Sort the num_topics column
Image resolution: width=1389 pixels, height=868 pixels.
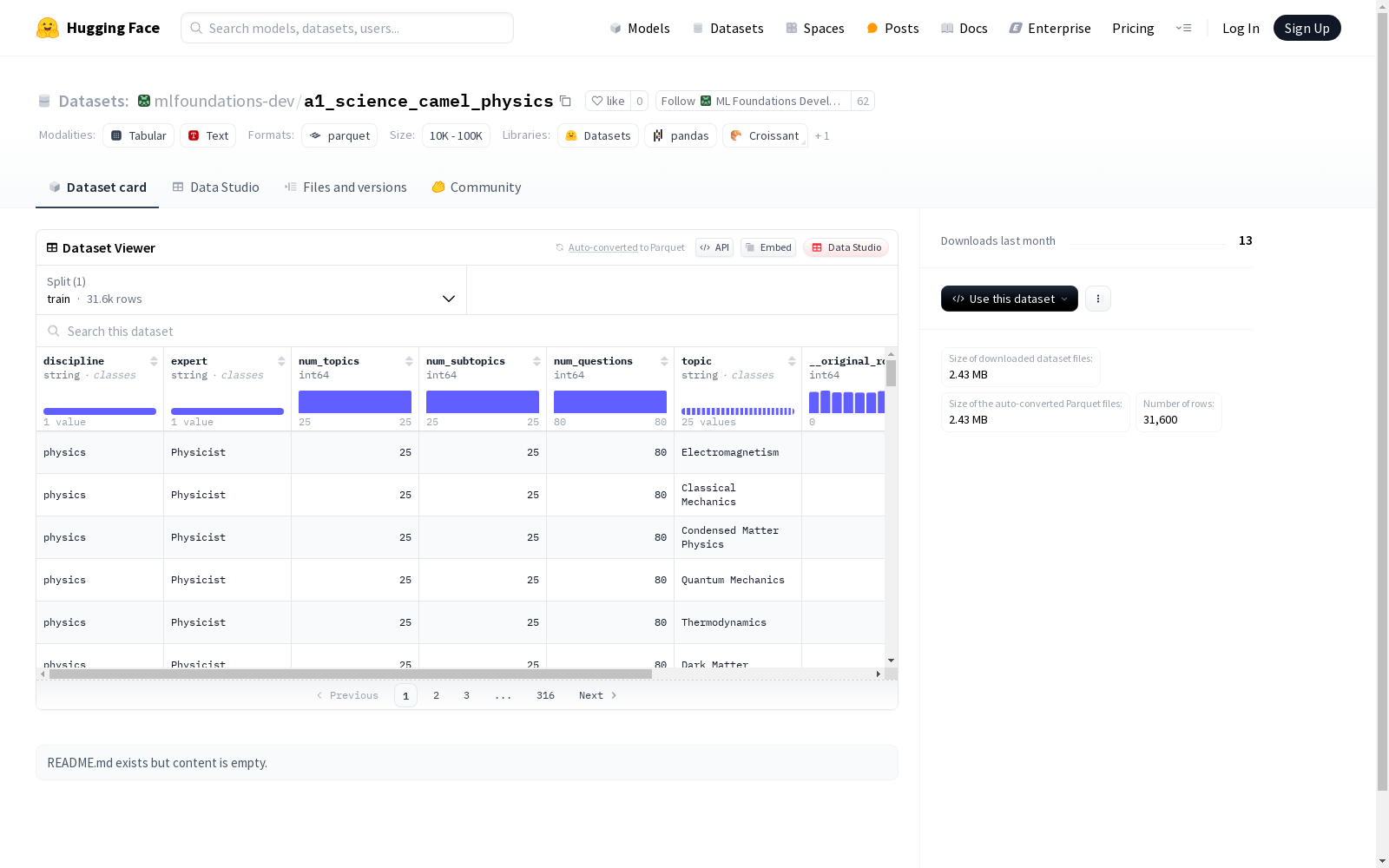pyautogui.click(x=409, y=361)
